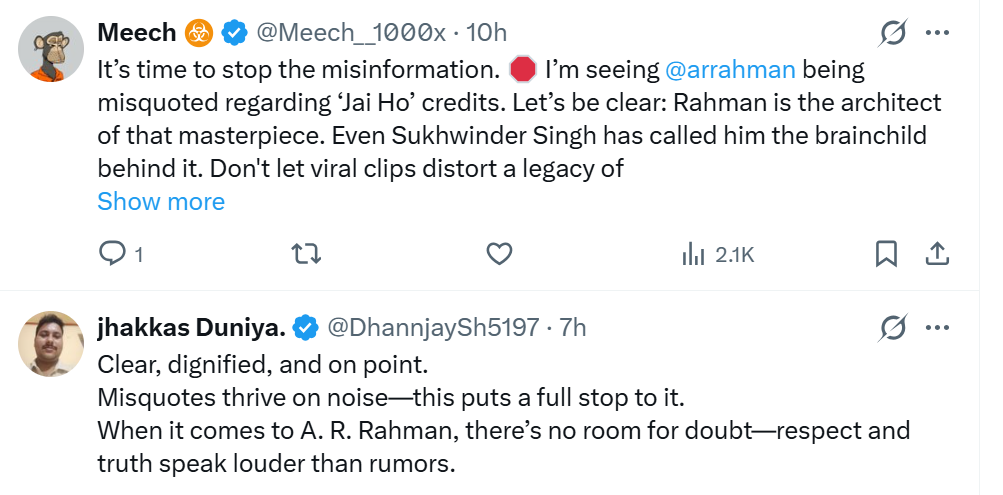Click Meech's blue verified badge

[234, 34]
